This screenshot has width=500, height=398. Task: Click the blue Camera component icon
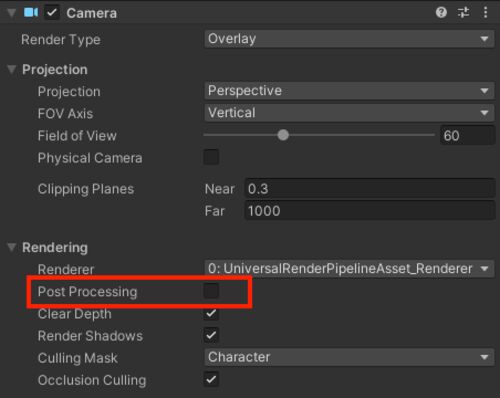[x=31, y=13]
